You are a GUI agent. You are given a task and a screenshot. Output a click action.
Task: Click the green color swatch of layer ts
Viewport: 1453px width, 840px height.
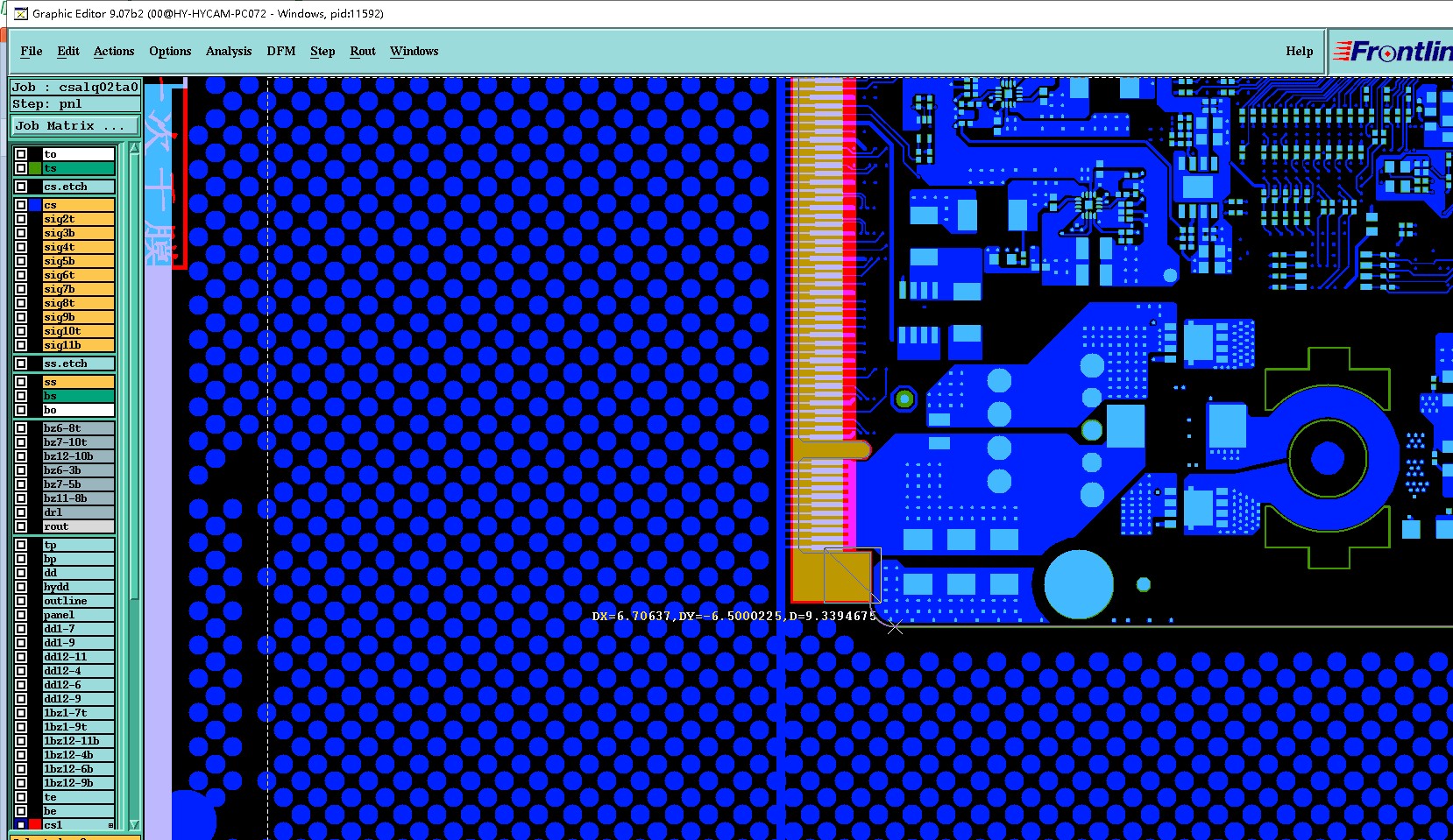[x=35, y=168]
